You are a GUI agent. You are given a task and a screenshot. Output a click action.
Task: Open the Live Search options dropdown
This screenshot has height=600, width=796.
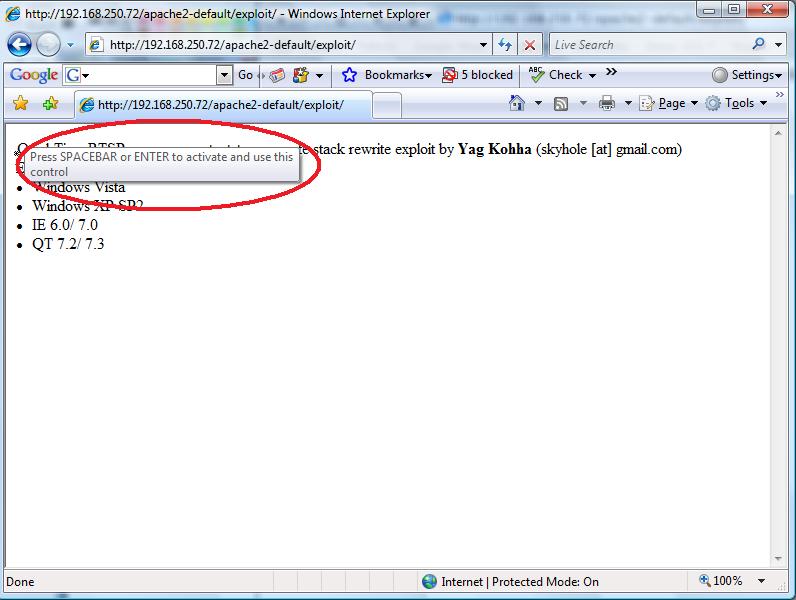778,45
